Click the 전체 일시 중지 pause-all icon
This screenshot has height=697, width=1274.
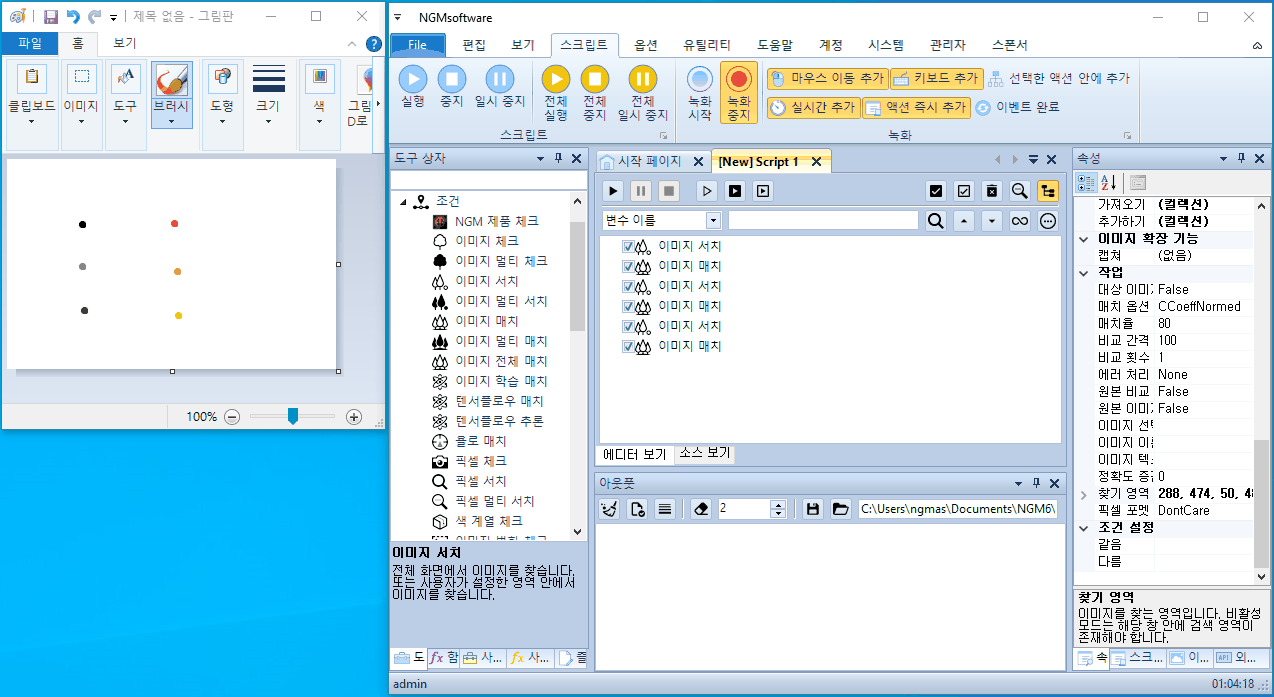pyautogui.click(x=642, y=79)
